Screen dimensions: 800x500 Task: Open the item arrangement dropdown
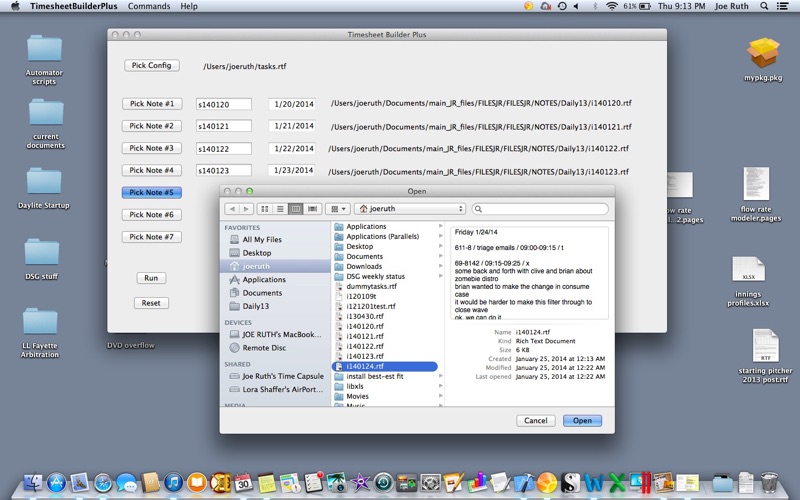coord(338,209)
